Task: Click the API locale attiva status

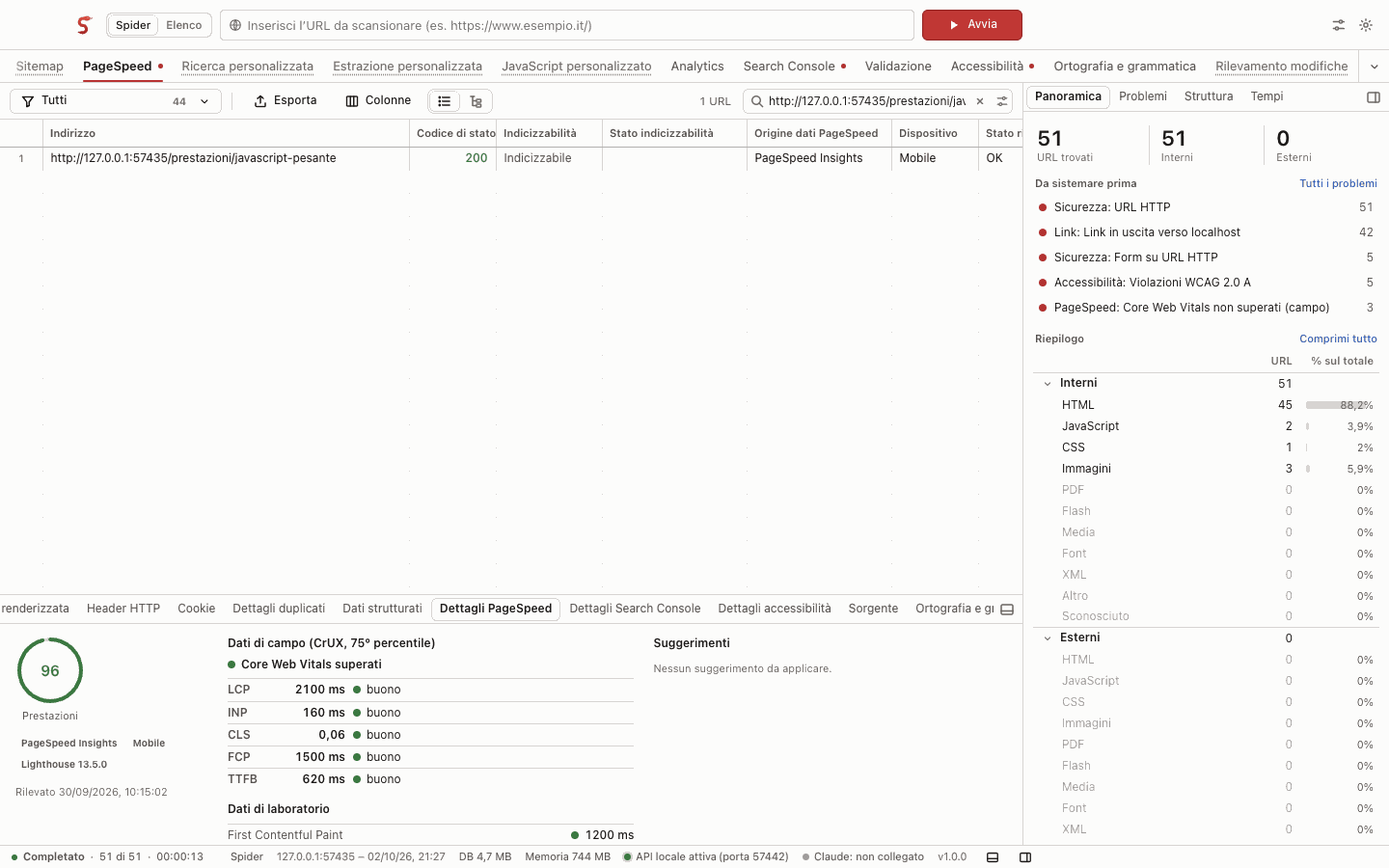Action: click(x=706, y=857)
